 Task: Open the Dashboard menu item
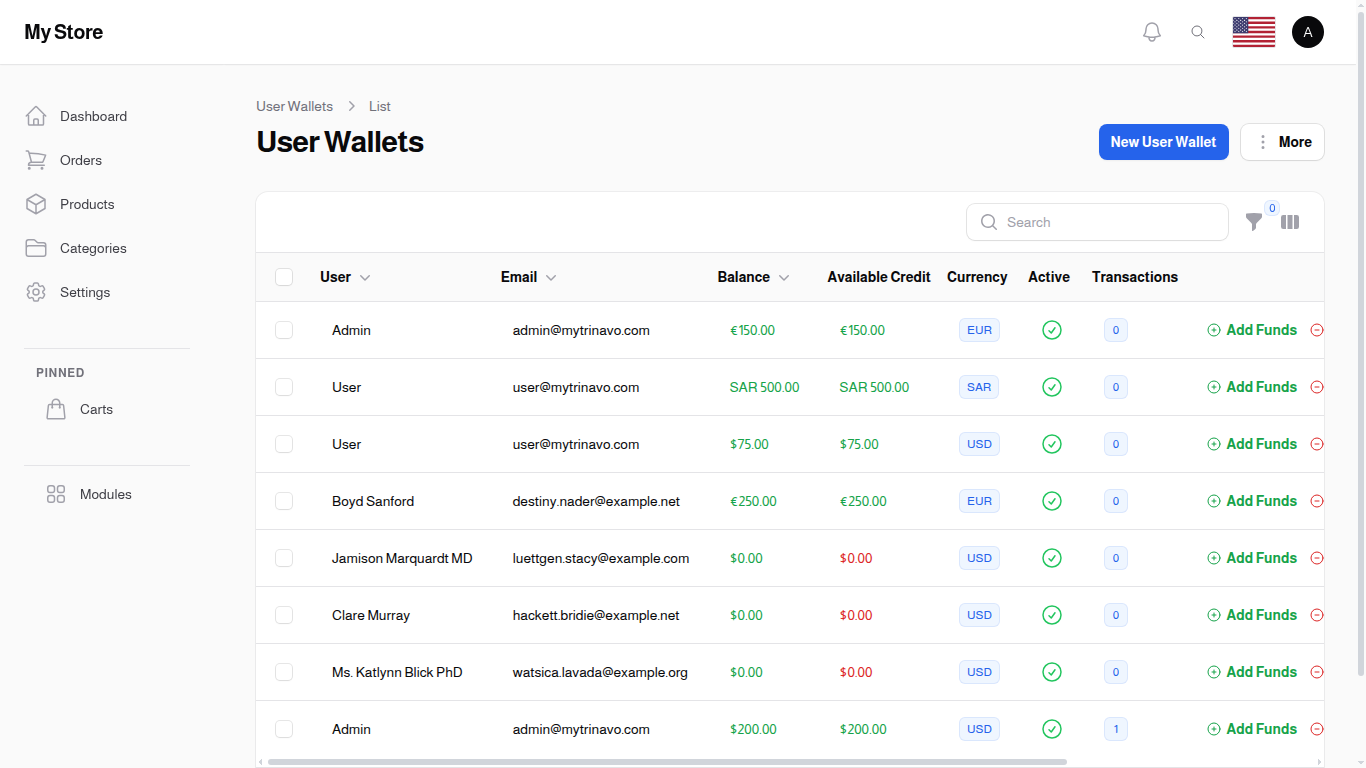click(93, 116)
